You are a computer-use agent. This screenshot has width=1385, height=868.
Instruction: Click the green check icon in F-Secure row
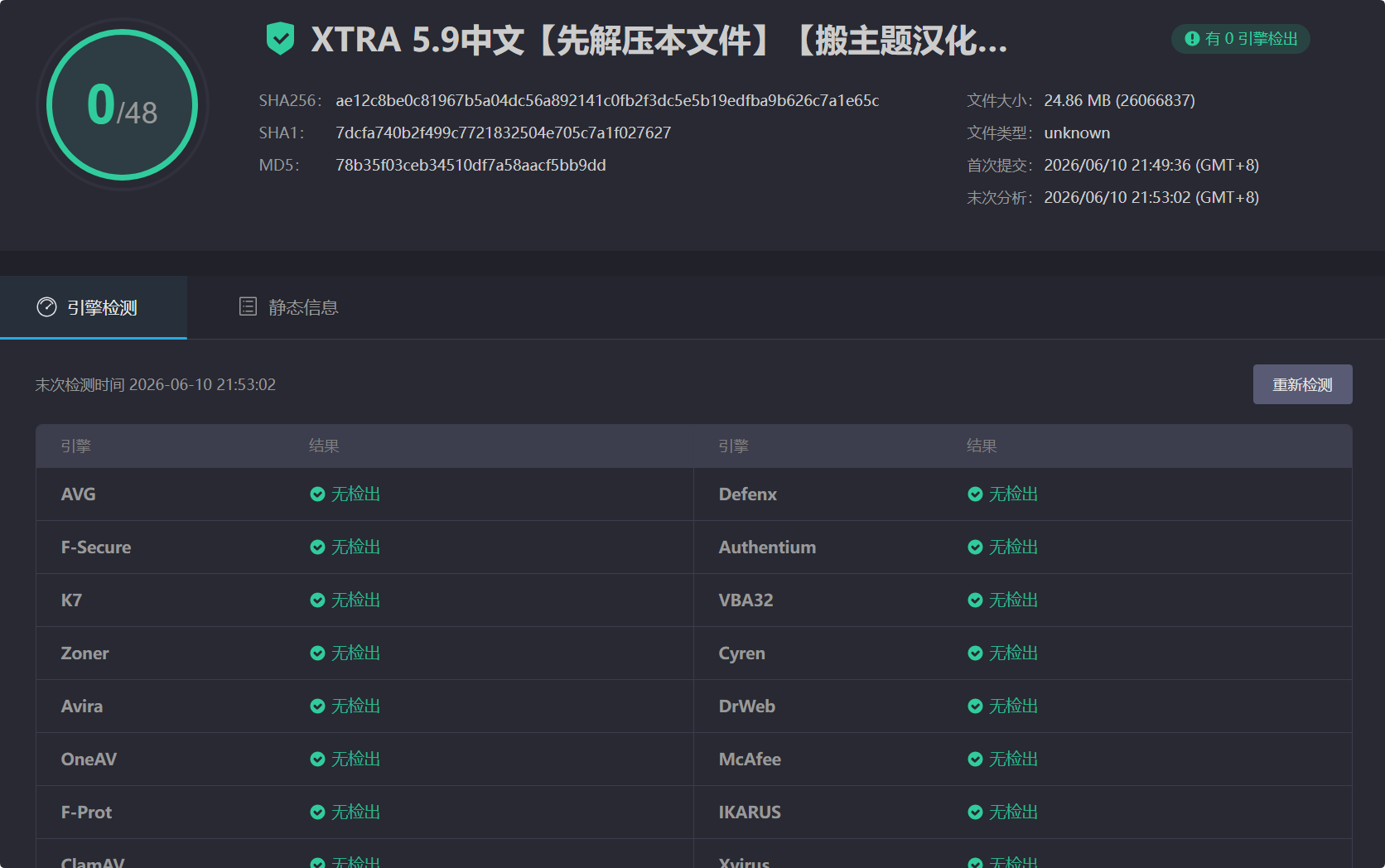317,547
